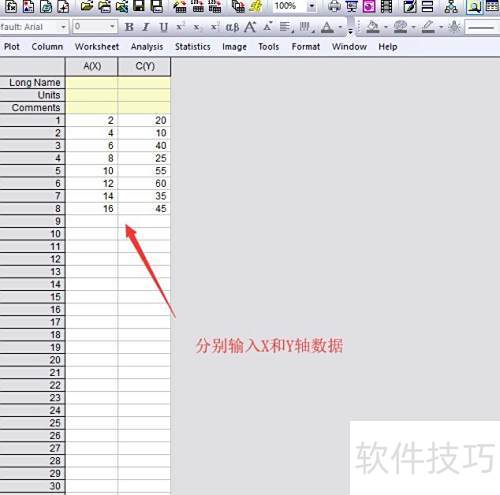Open the Analysis menu
Viewport: 500px width, 495px height.
147,47
